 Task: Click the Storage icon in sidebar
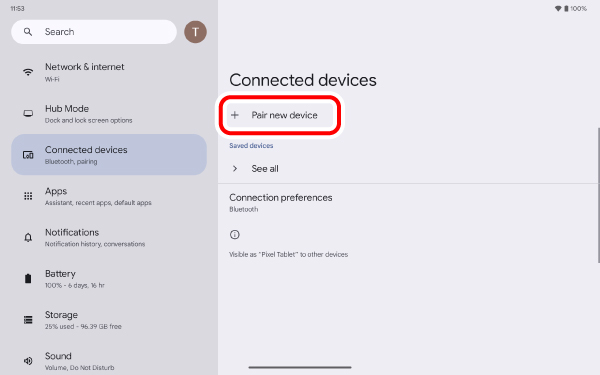pyautogui.click(x=28, y=320)
